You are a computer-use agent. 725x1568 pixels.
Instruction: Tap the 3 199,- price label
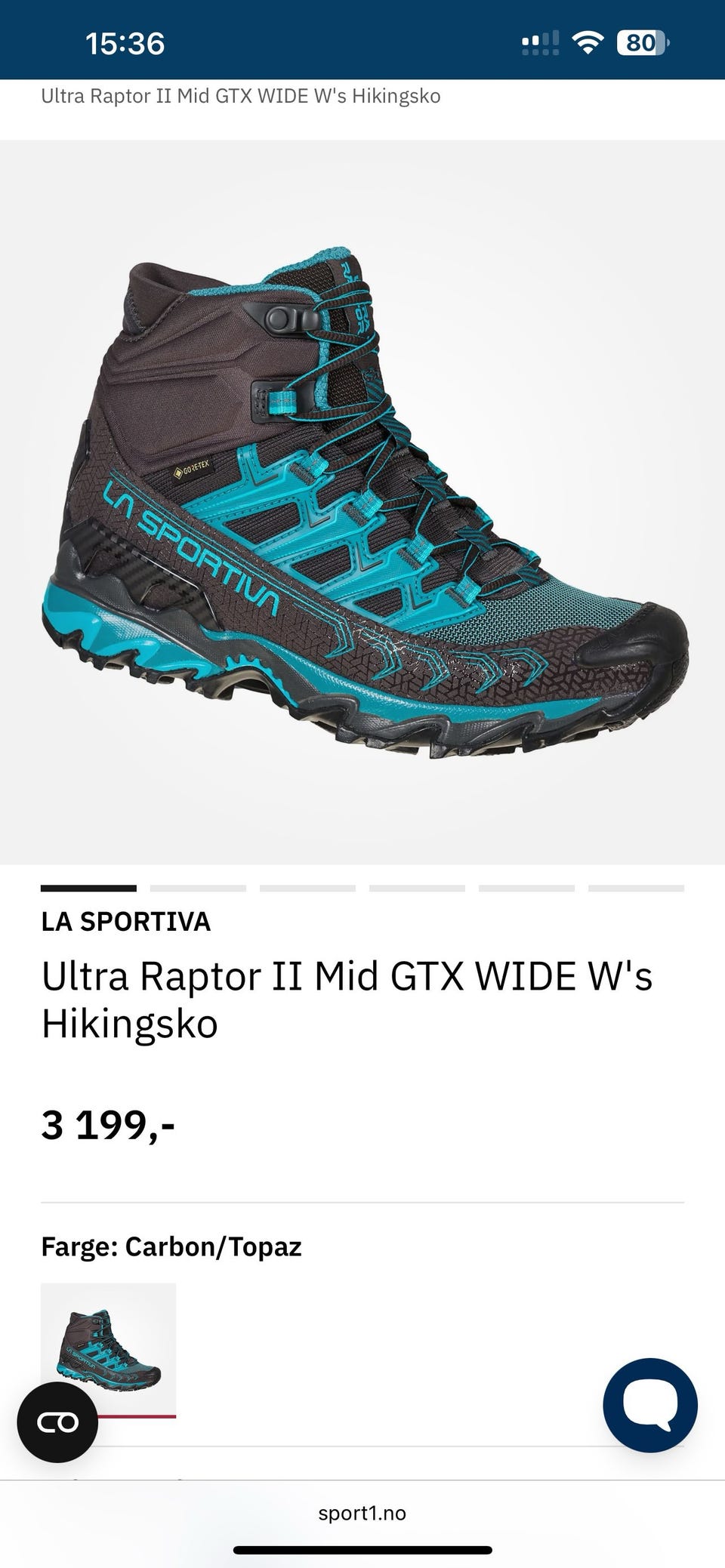click(108, 1126)
